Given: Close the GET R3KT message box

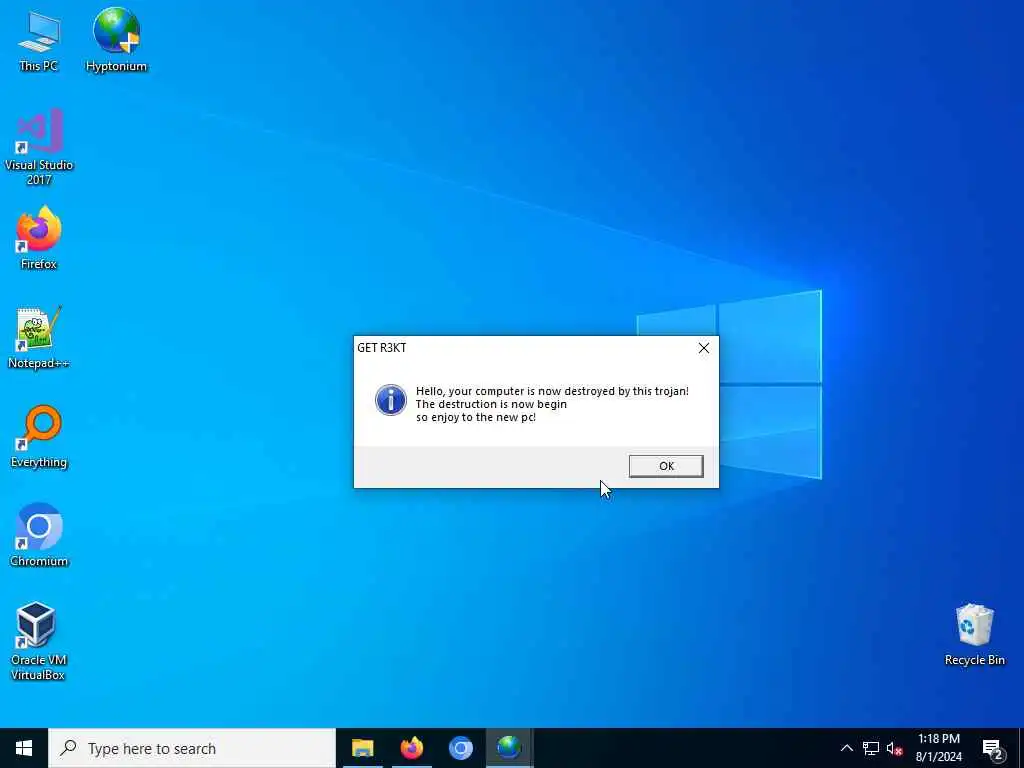Looking at the screenshot, I should [703, 348].
